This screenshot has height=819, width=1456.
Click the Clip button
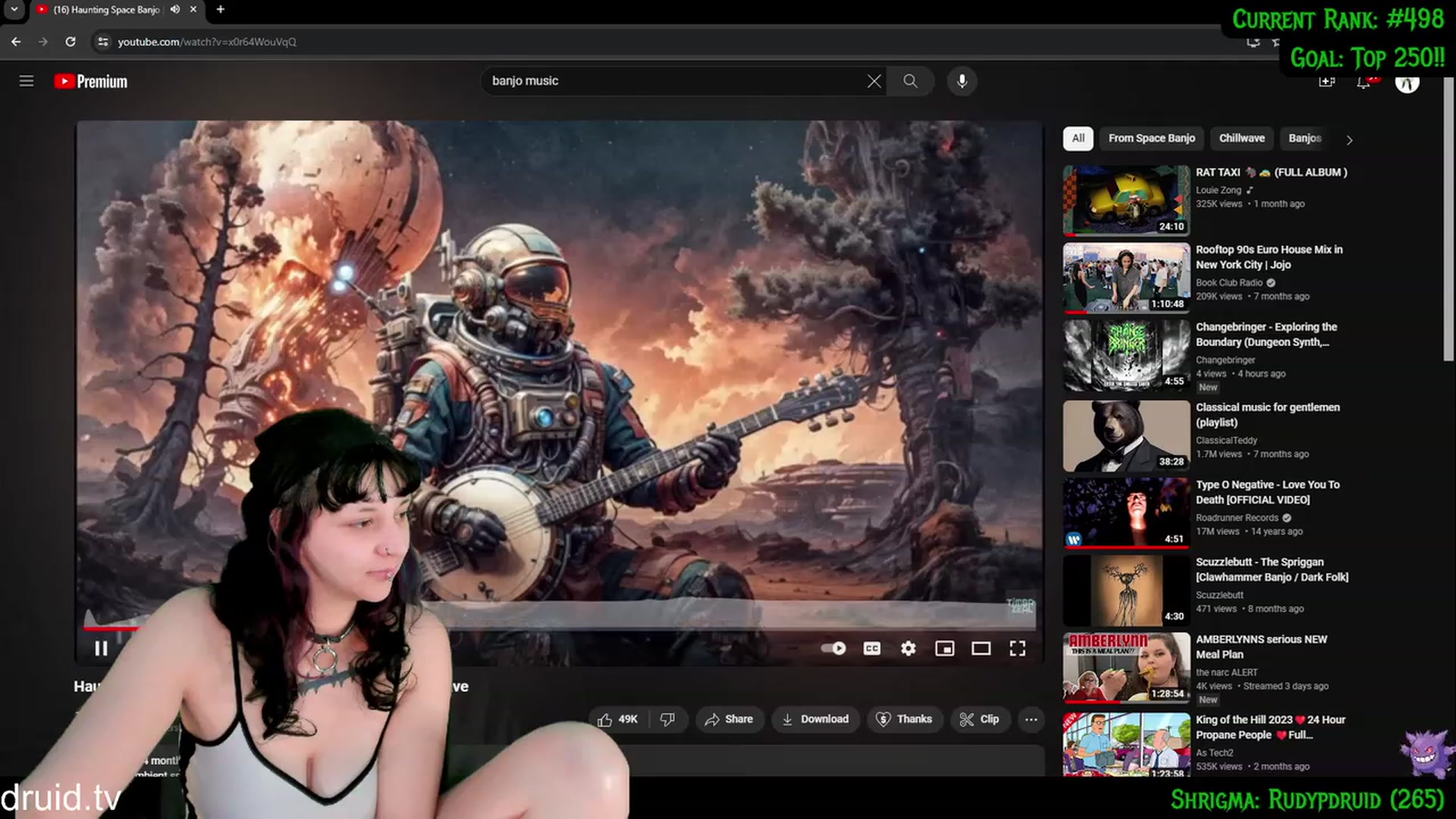click(980, 720)
